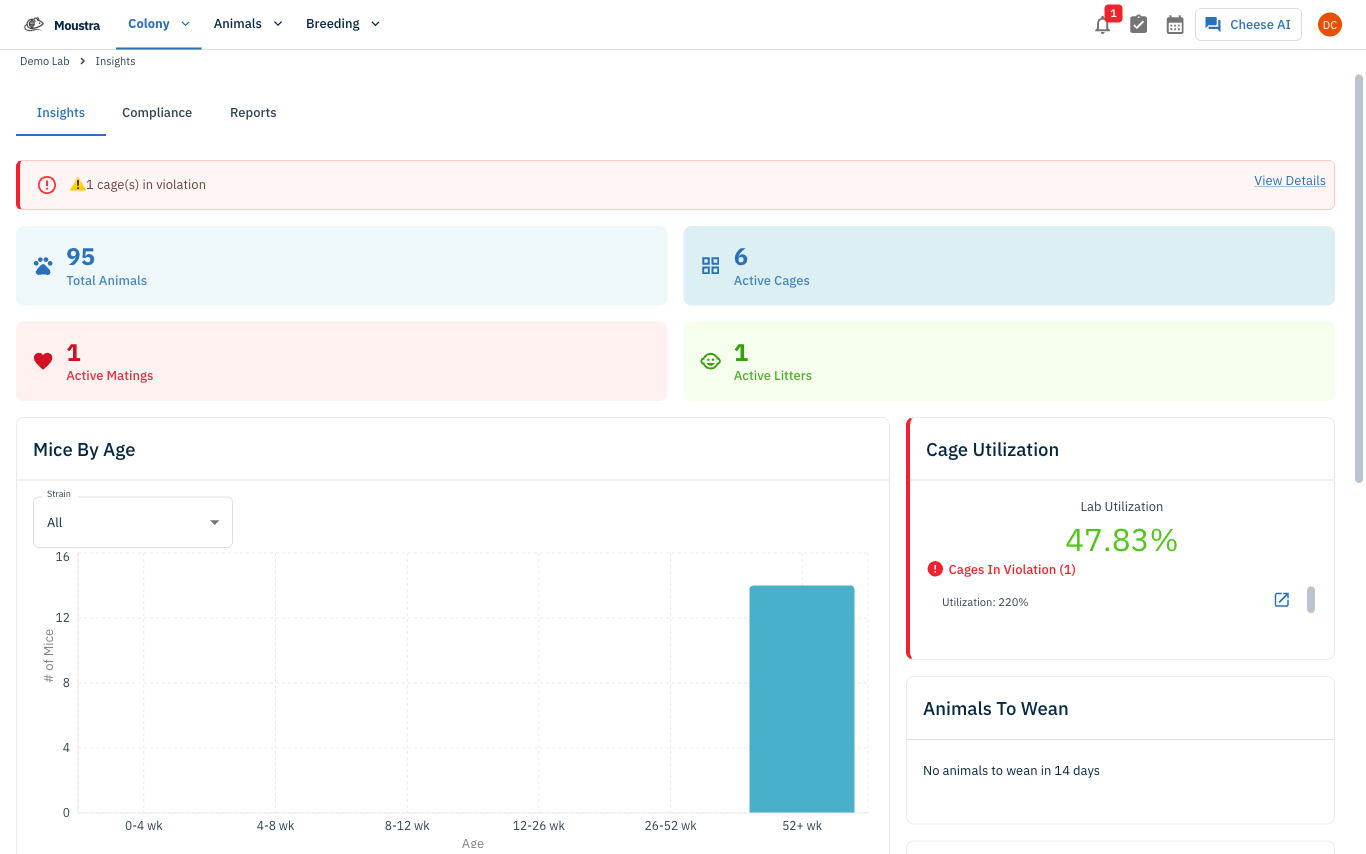Image resolution: width=1366 pixels, height=854 pixels.
Task: Expand the Breeding menu
Action: pyautogui.click(x=343, y=24)
